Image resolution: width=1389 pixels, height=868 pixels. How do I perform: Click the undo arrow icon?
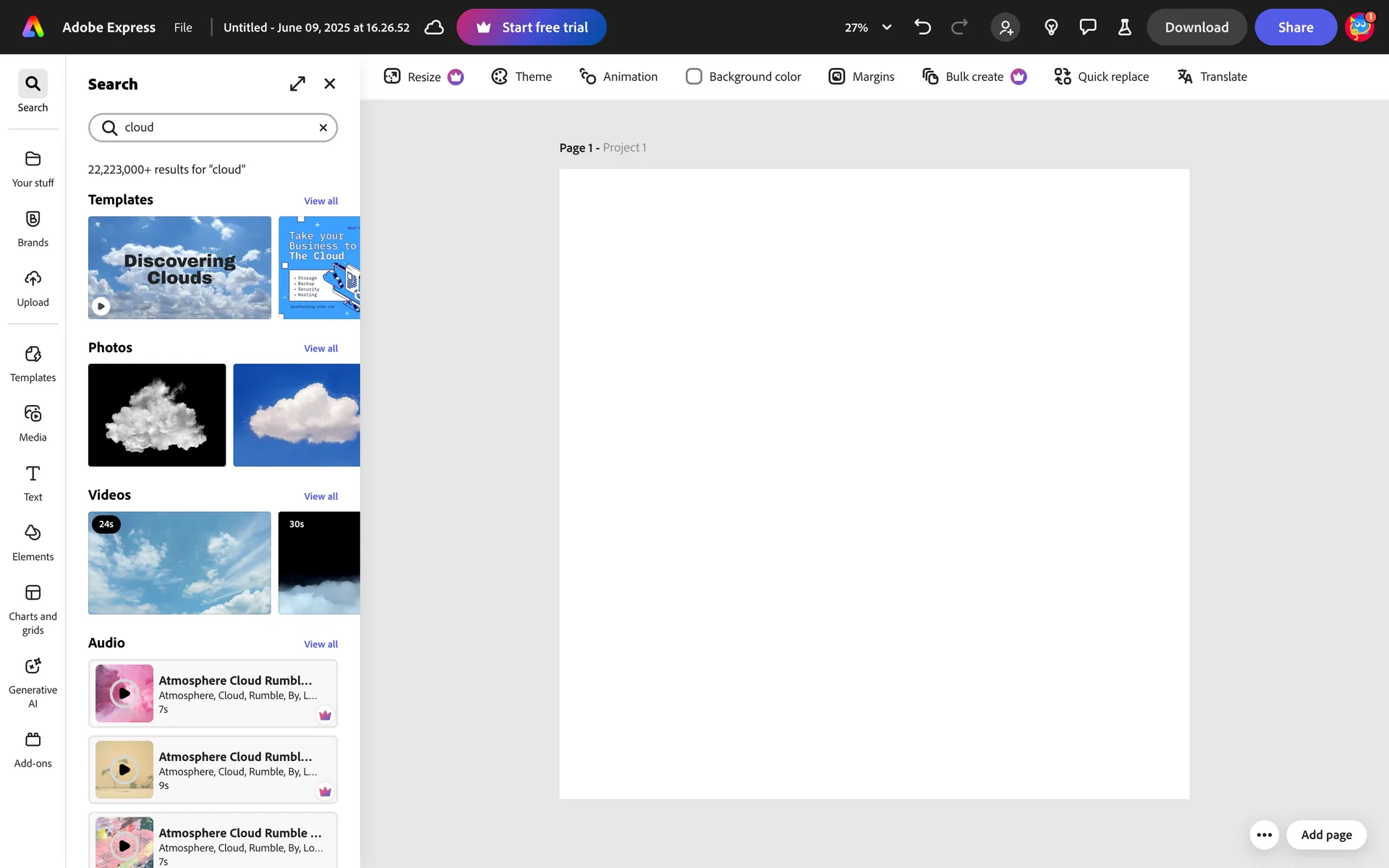point(922,27)
